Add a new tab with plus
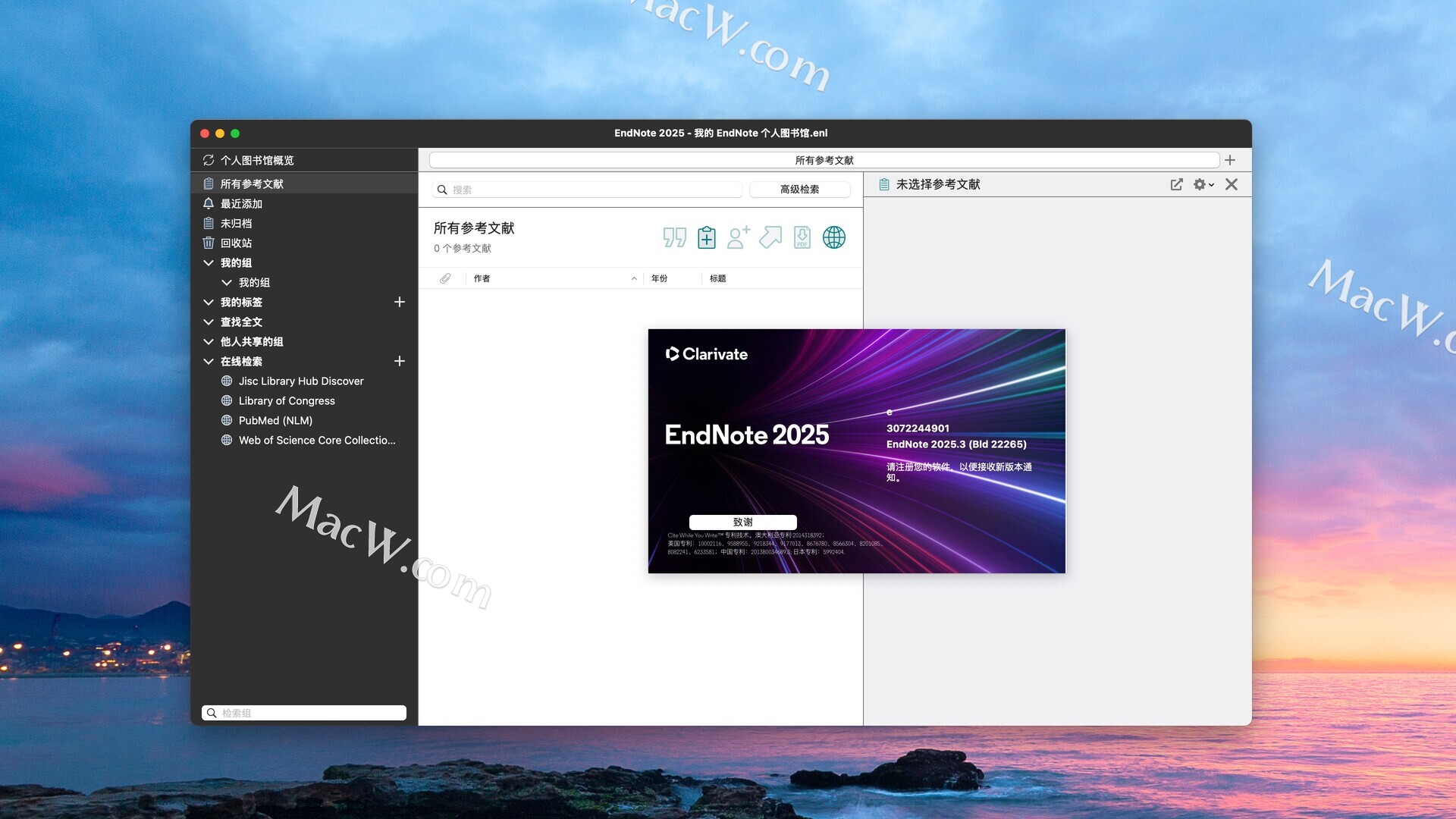 point(1230,160)
